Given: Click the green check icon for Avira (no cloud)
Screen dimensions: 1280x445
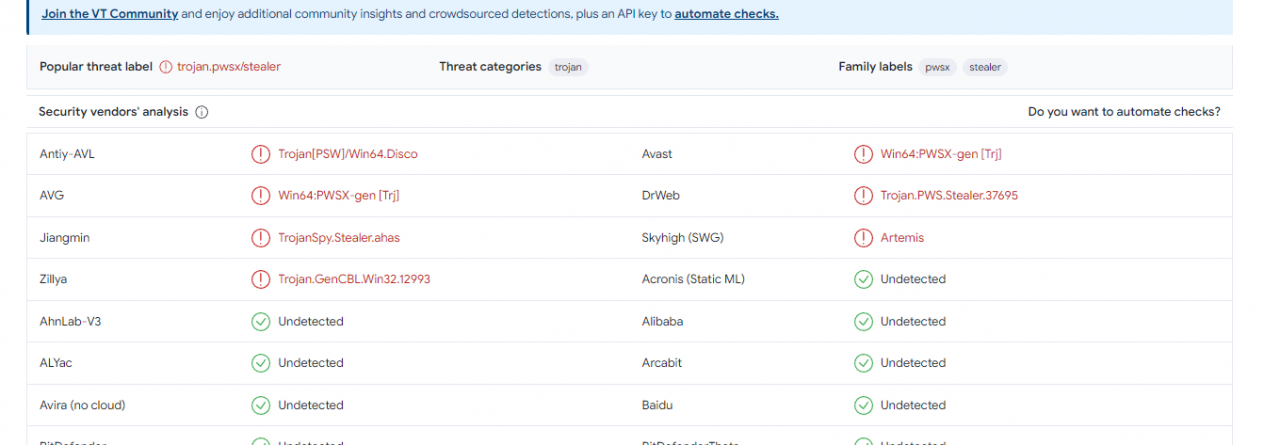Looking at the screenshot, I should pyautogui.click(x=261, y=405).
